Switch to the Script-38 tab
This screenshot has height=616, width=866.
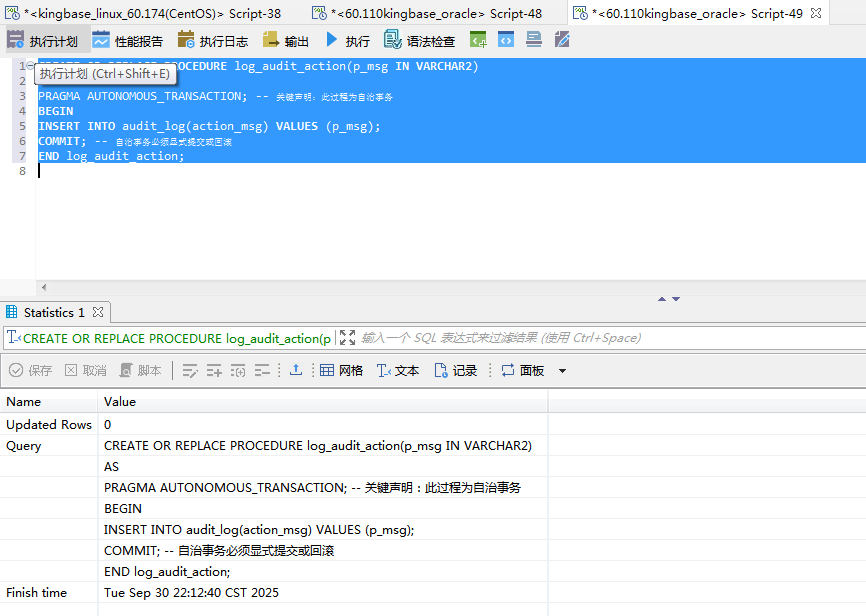tap(150, 13)
